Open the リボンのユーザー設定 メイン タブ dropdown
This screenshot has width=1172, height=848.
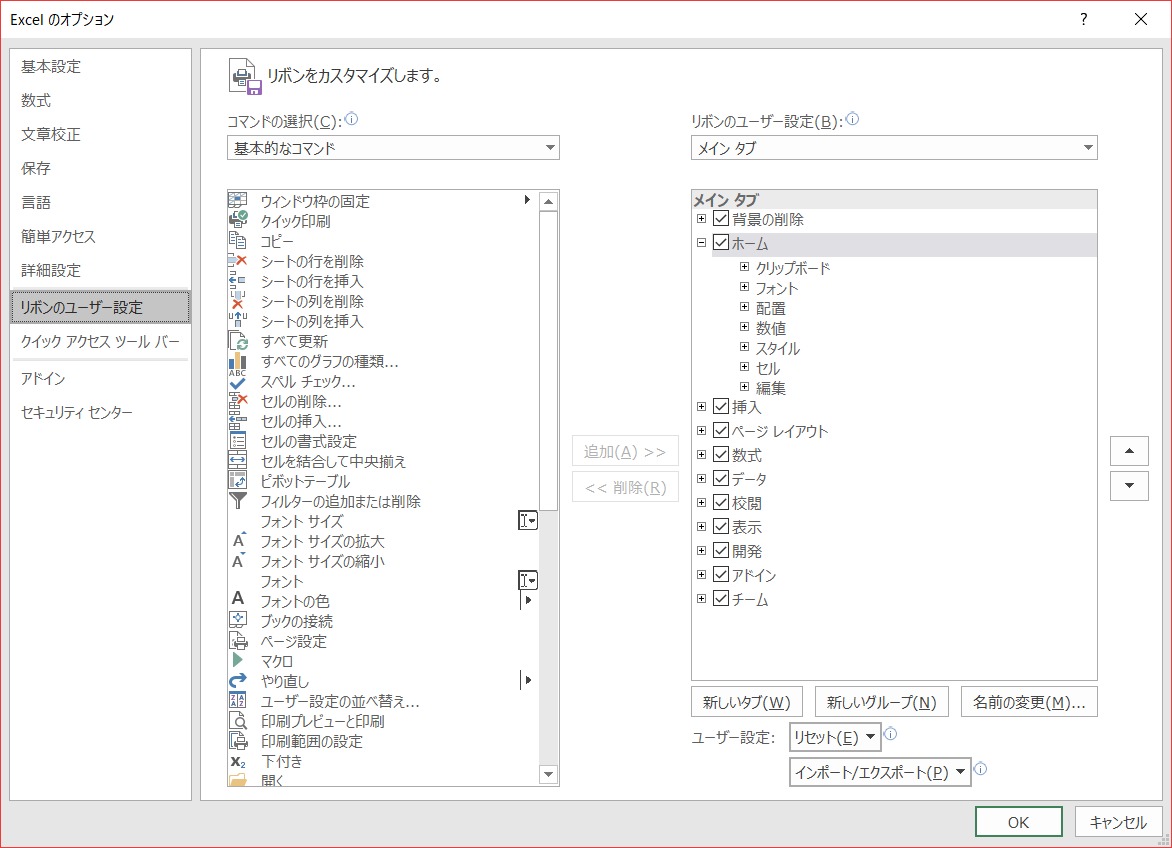click(894, 148)
